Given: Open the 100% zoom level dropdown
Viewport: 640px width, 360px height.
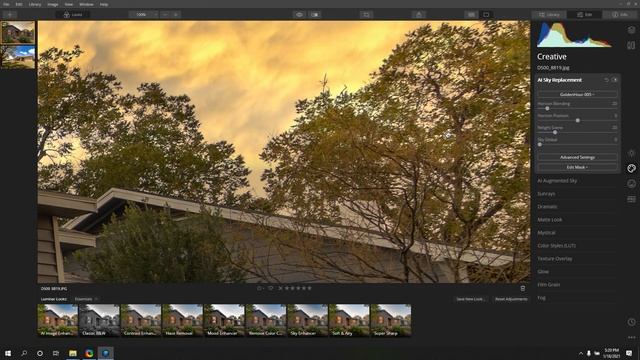Looking at the screenshot, I should [144, 15].
